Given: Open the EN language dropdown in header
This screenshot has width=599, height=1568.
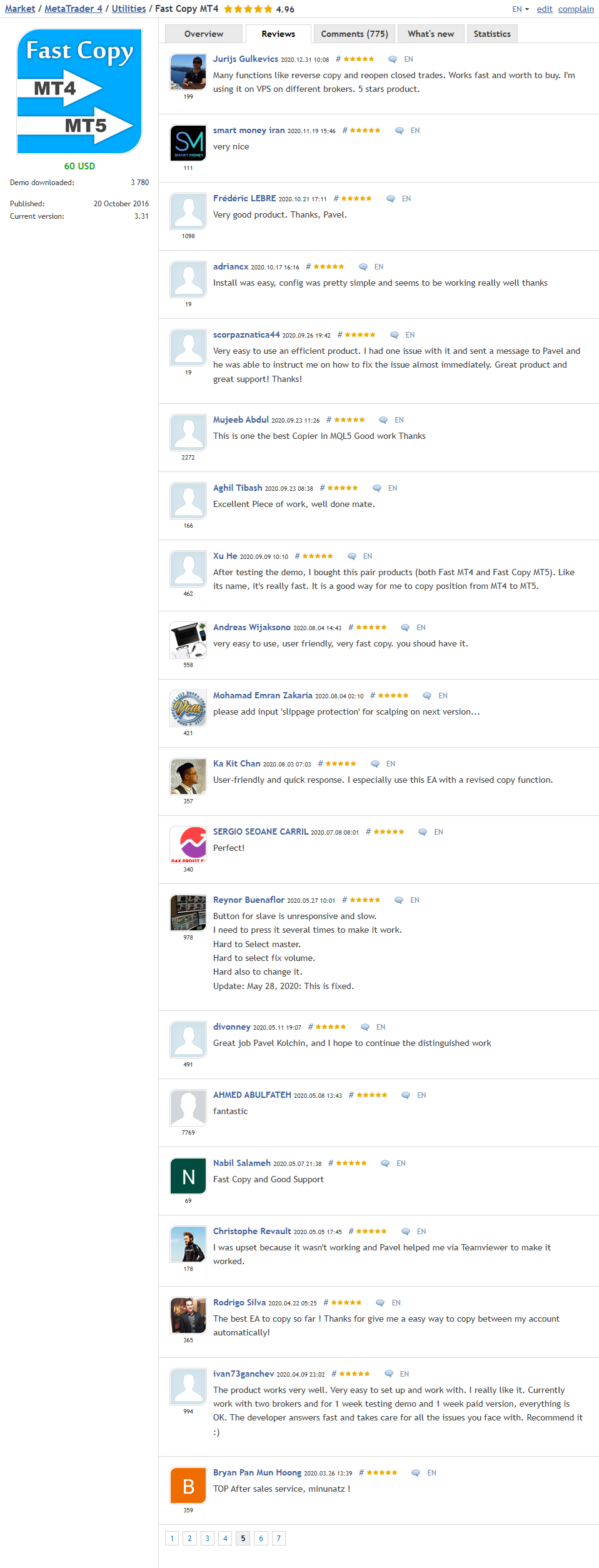Looking at the screenshot, I should point(520,9).
